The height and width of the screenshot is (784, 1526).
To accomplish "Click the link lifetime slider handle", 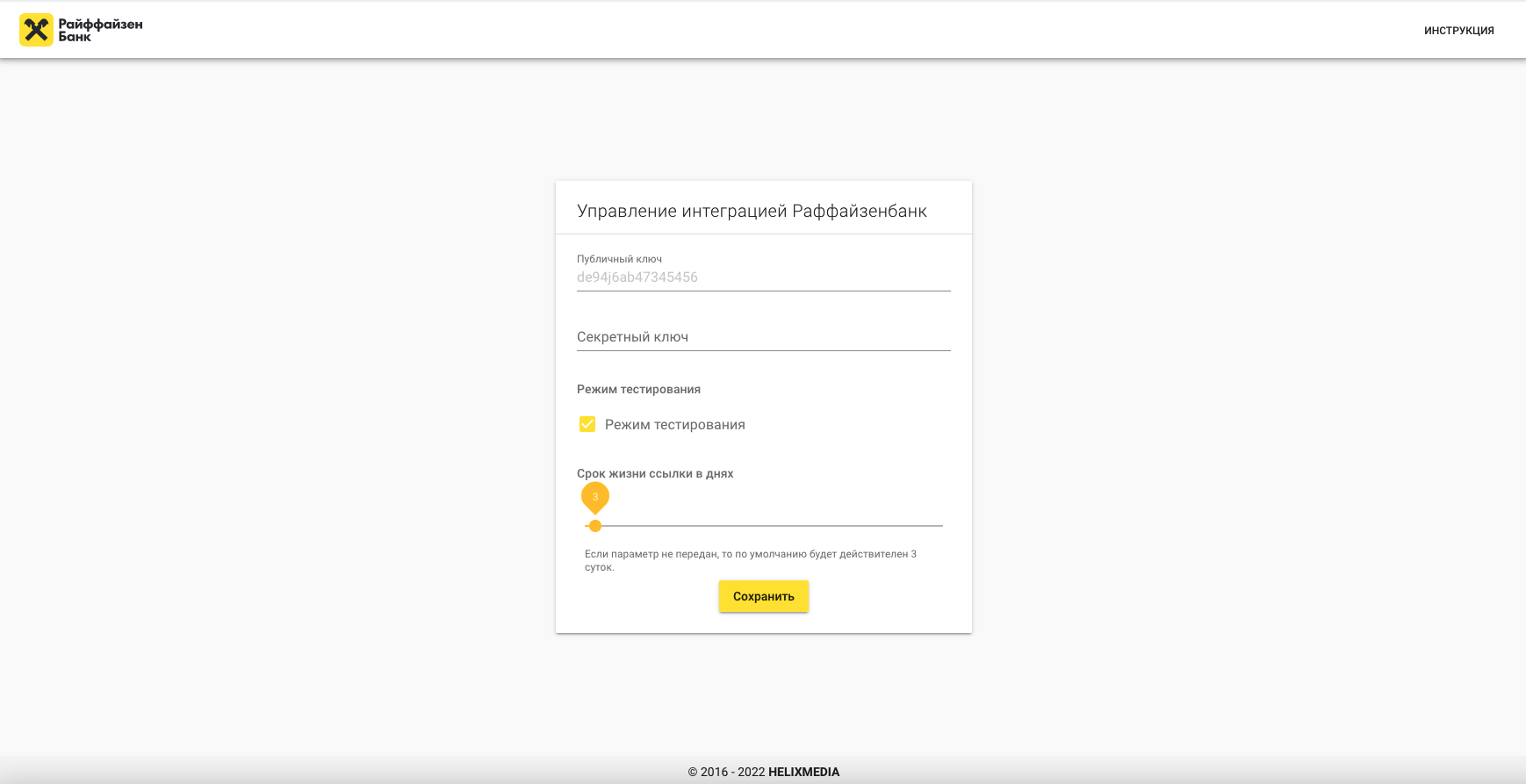I will pyautogui.click(x=595, y=526).
